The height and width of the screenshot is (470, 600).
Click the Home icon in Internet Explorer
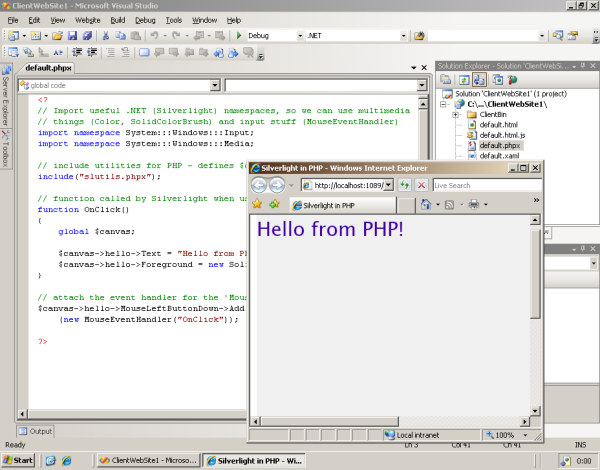(426, 204)
